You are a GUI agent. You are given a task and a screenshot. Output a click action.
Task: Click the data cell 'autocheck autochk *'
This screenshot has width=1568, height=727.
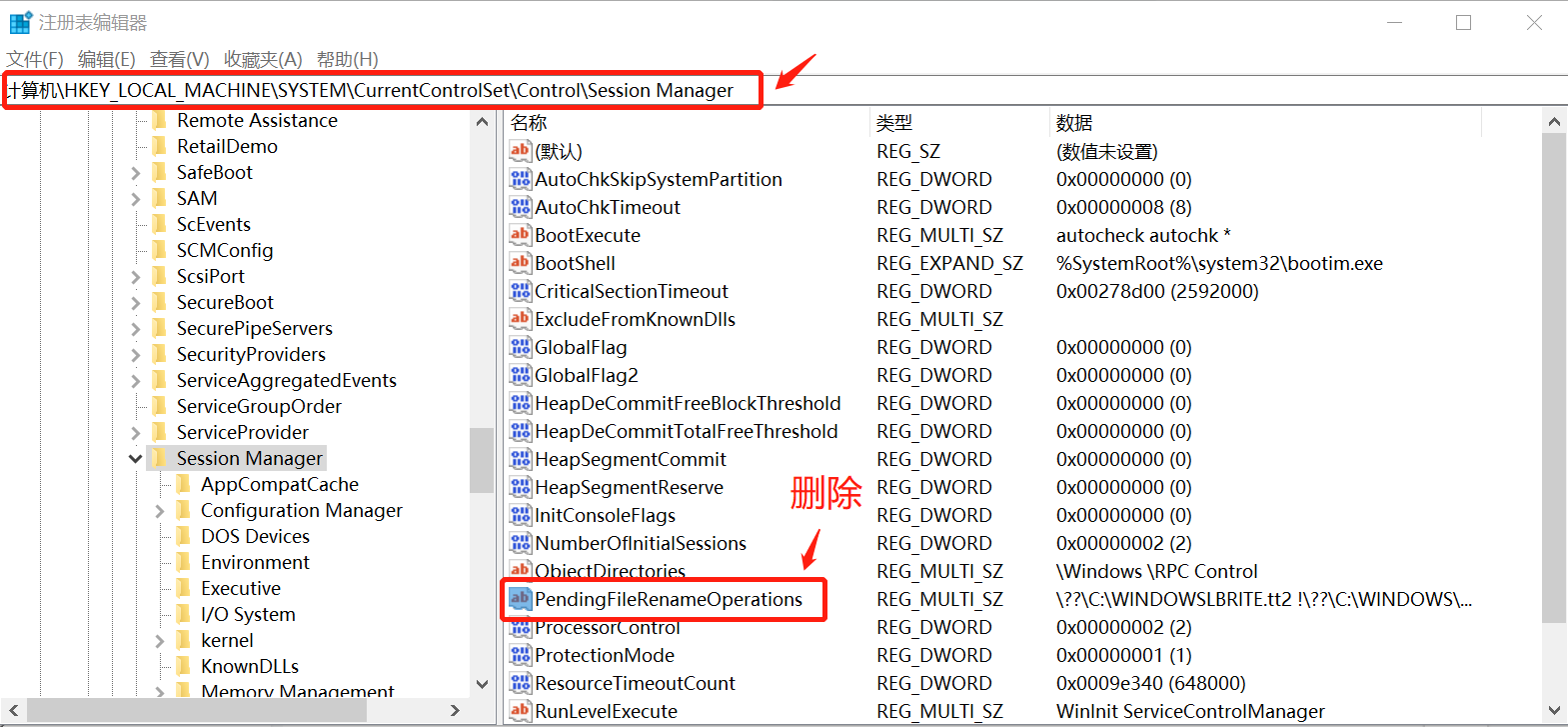[1143, 235]
